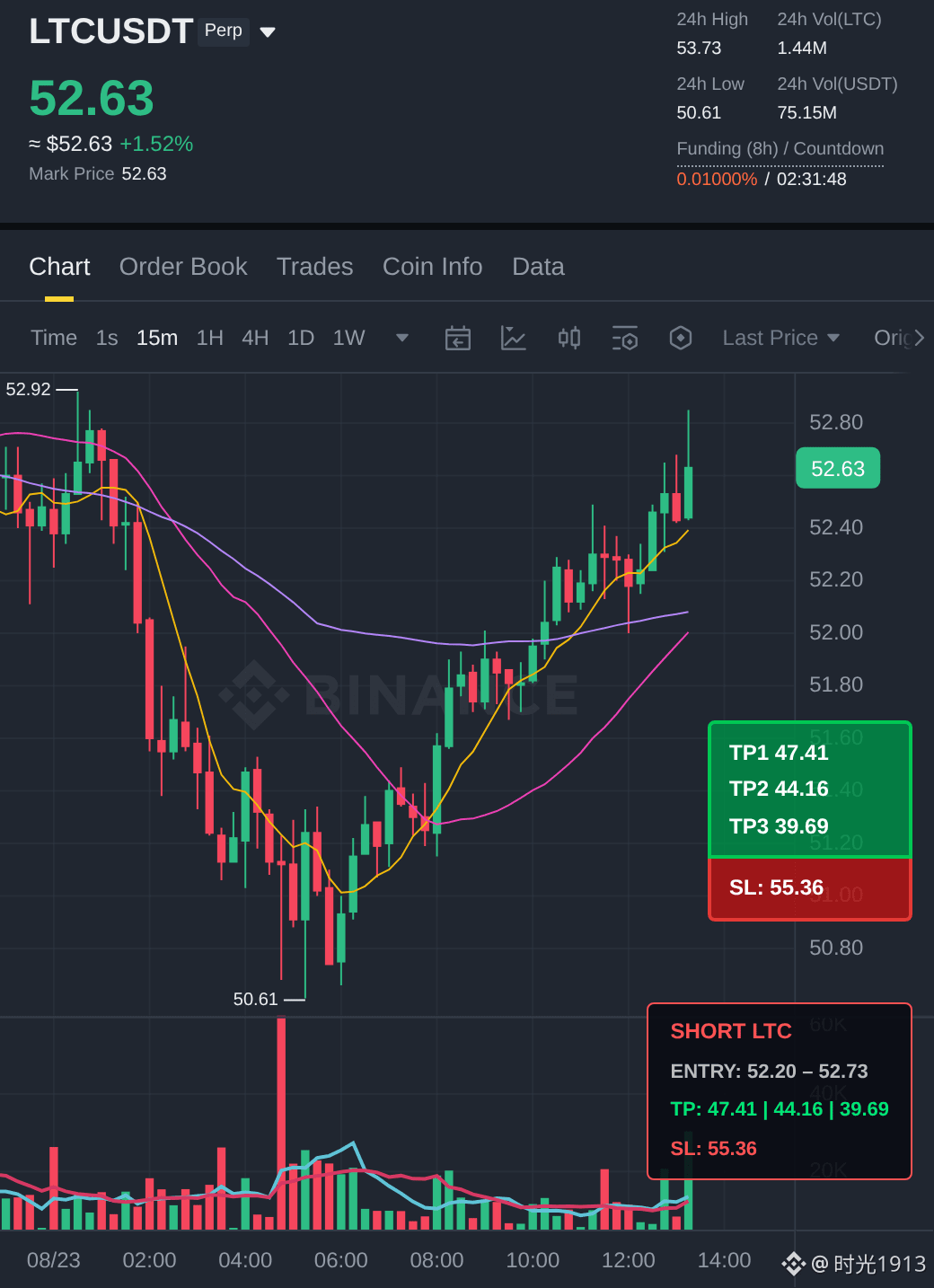
Task: Open the chart indicators icon
Action: 513,338
